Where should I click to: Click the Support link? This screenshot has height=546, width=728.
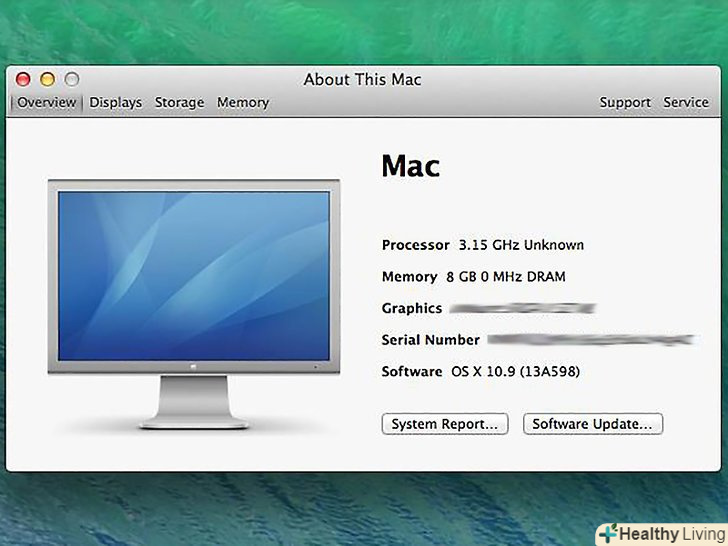(625, 103)
